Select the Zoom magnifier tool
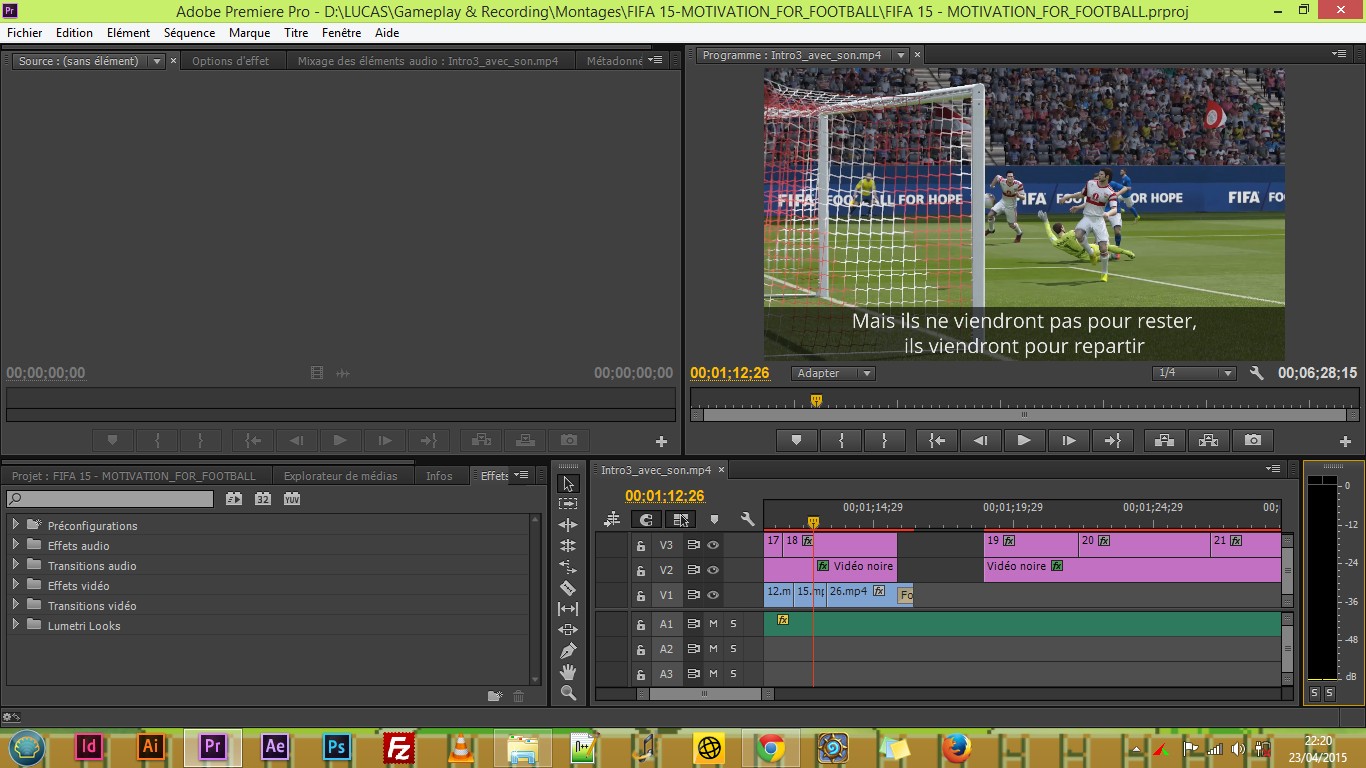The image size is (1366, 768). (568, 693)
